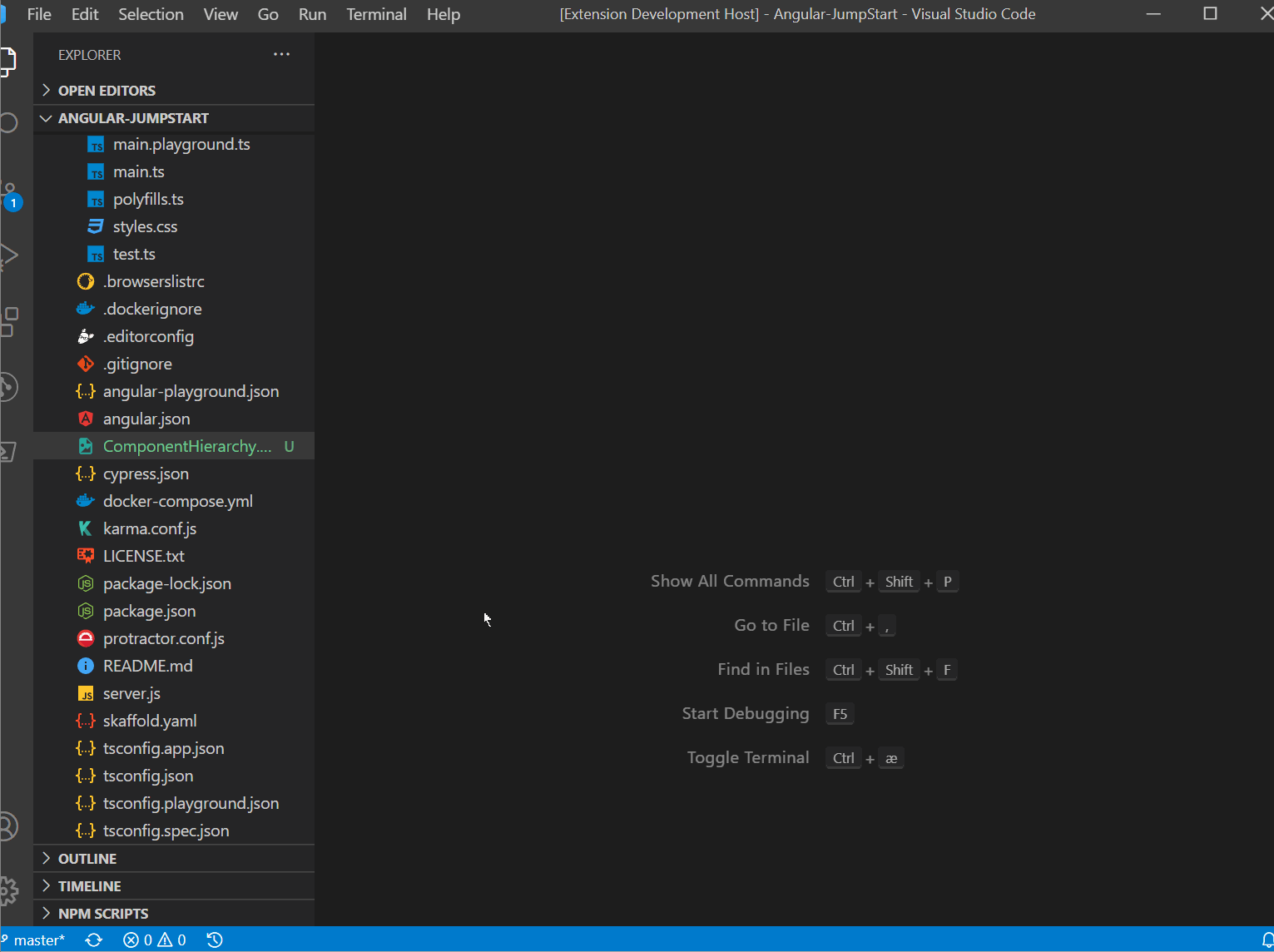This screenshot has height=952, width=1274.
Task: Open cypress.json file
Action: point(174,474)
